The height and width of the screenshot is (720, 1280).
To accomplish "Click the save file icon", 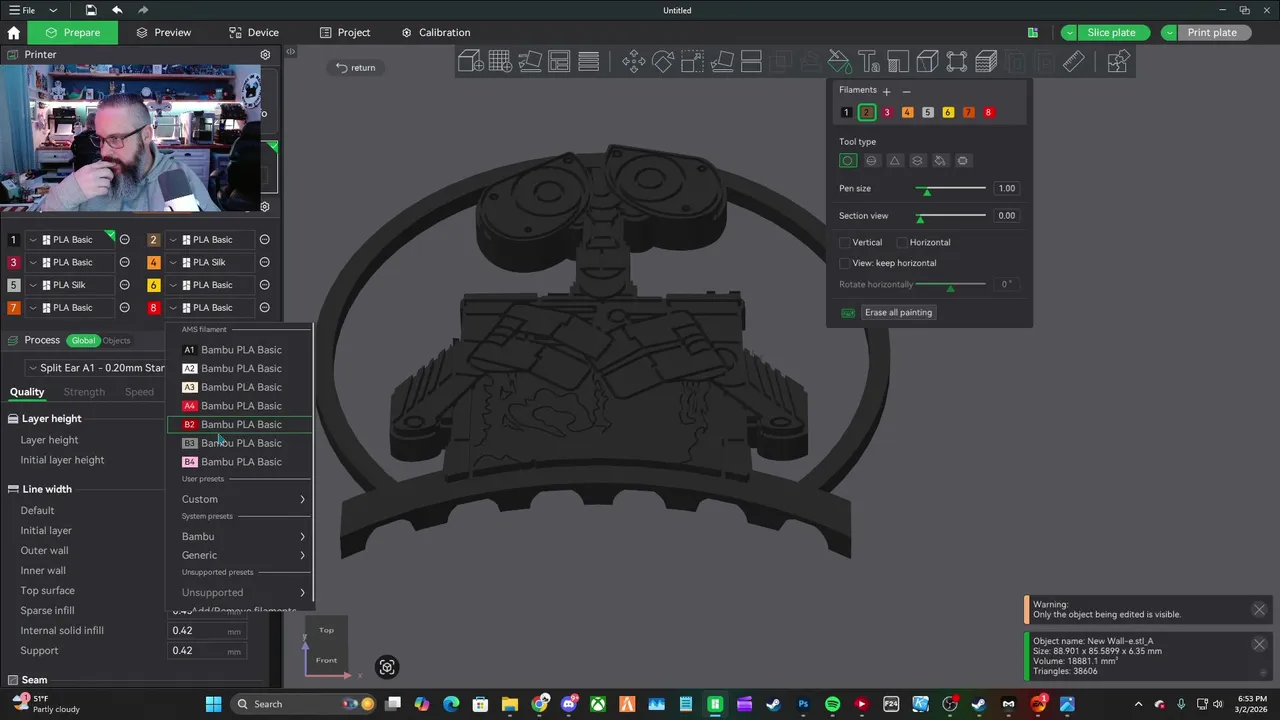I will tap(91, 10).
